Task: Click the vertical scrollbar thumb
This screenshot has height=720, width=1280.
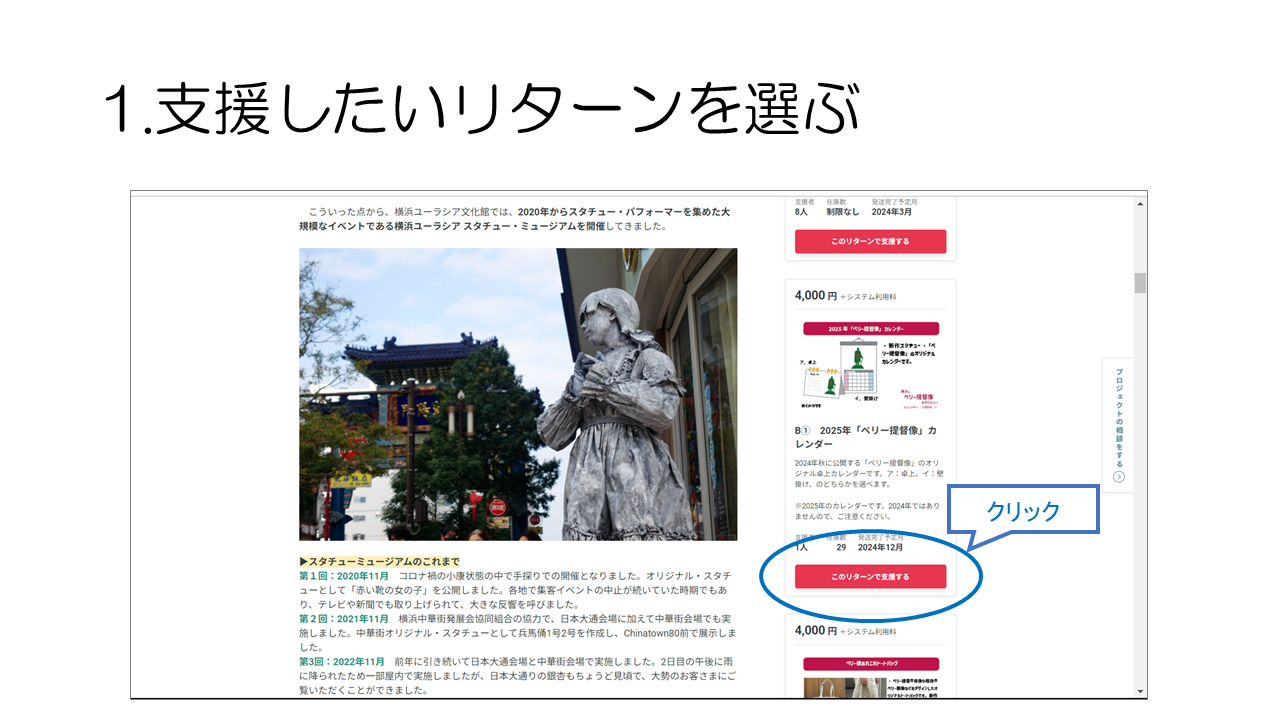Action: coord(1140,283)
